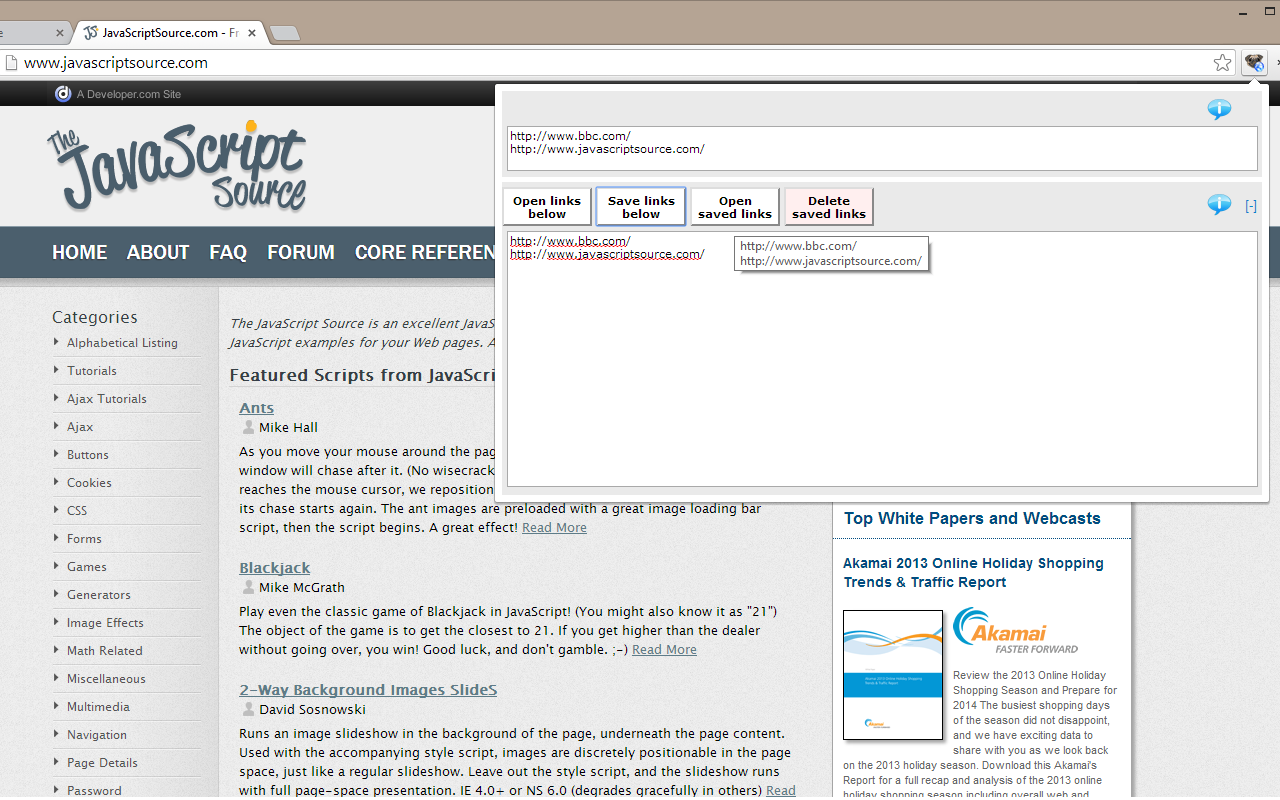The image size is (1280, 800).
Task: Open the HOME navigation item
Action: [x=80, y=253]
